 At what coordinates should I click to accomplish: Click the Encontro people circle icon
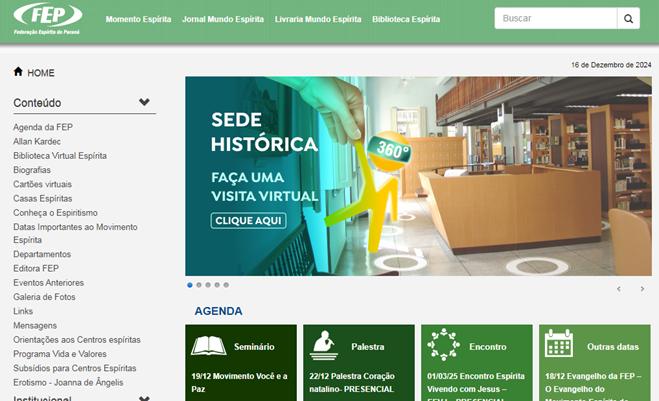point(443,345)
